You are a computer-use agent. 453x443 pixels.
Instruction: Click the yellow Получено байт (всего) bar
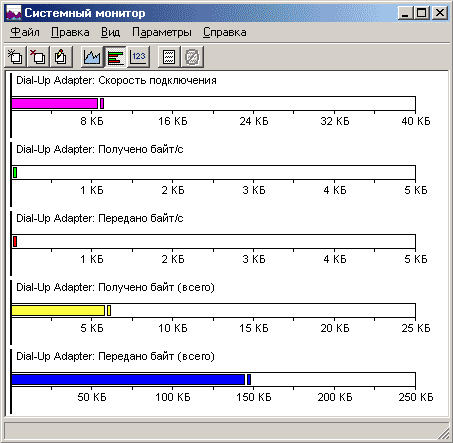tap(58, 311)
